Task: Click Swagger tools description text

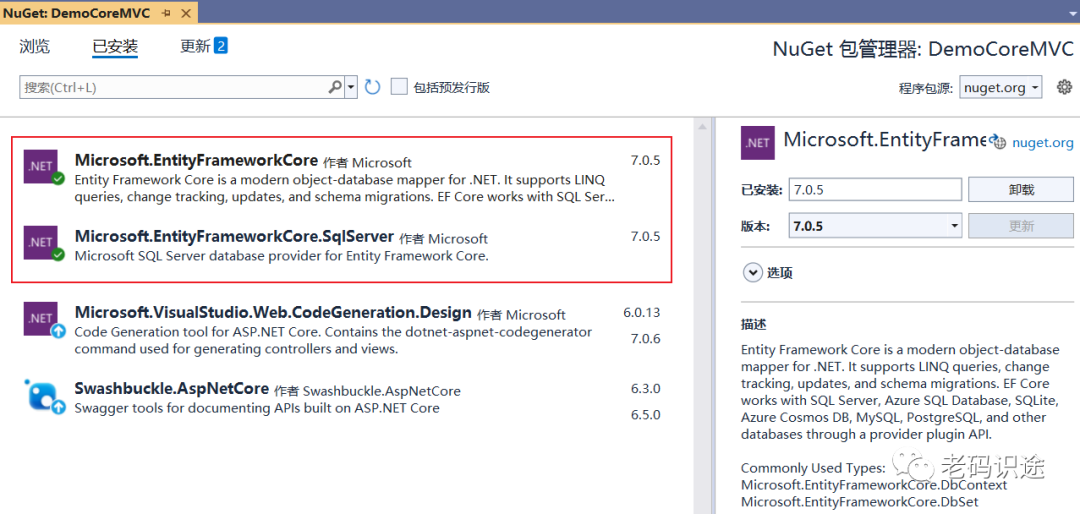Action: [x=257, y=408]
